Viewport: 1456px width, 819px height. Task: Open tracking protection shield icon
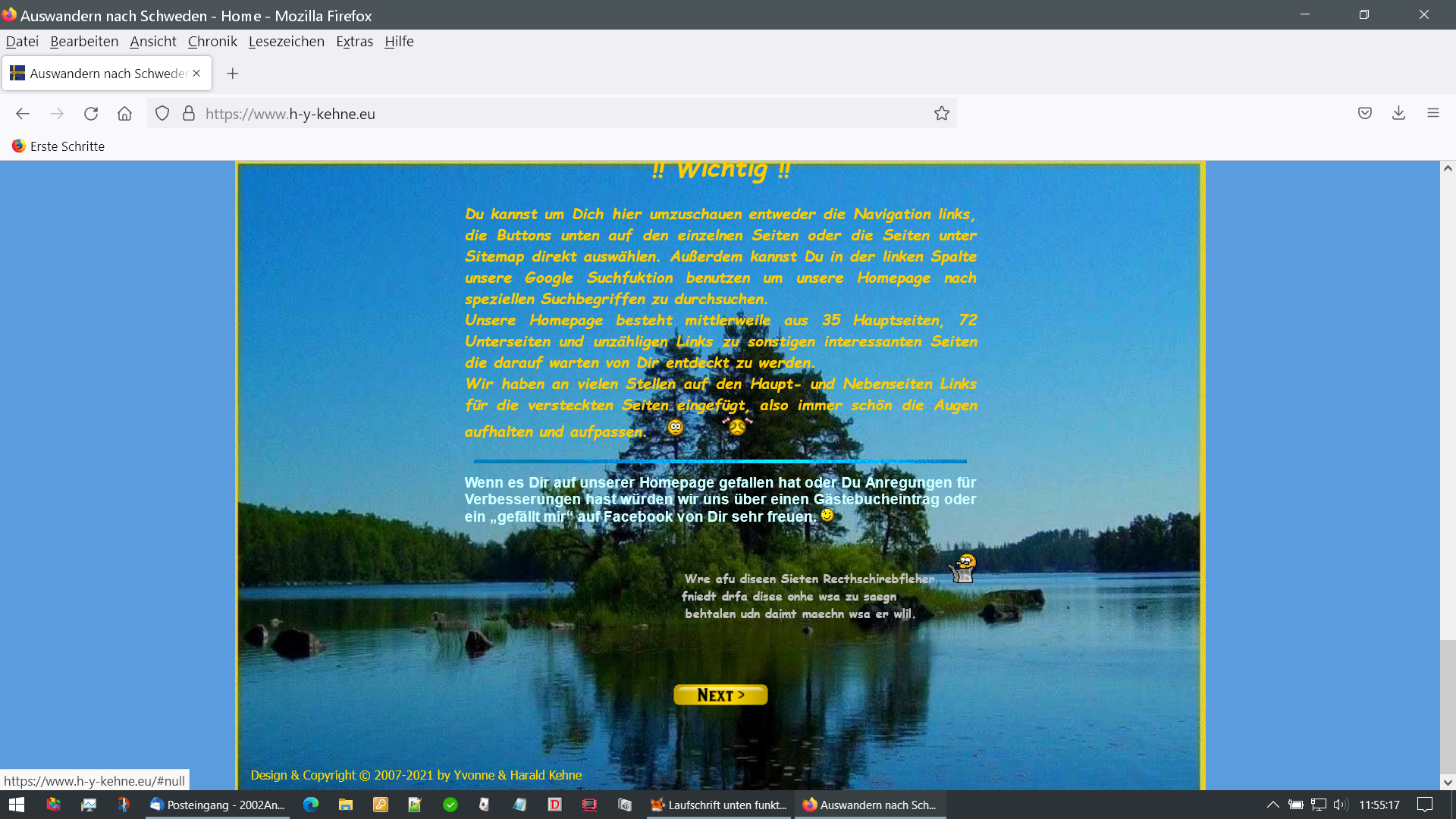tap(162, 114)
